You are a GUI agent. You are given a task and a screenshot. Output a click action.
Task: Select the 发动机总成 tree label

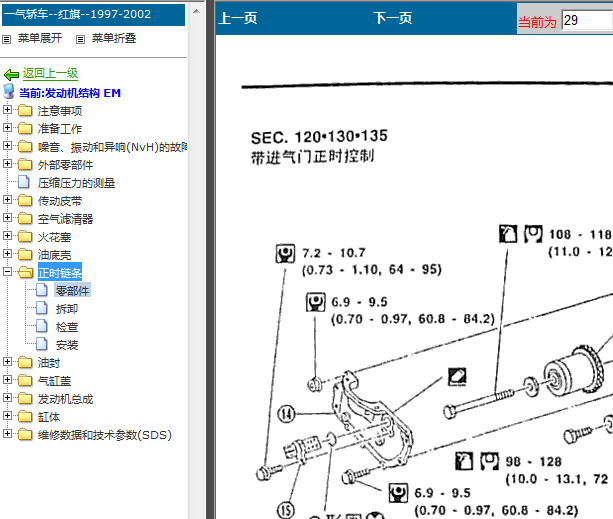pos(65,399)
